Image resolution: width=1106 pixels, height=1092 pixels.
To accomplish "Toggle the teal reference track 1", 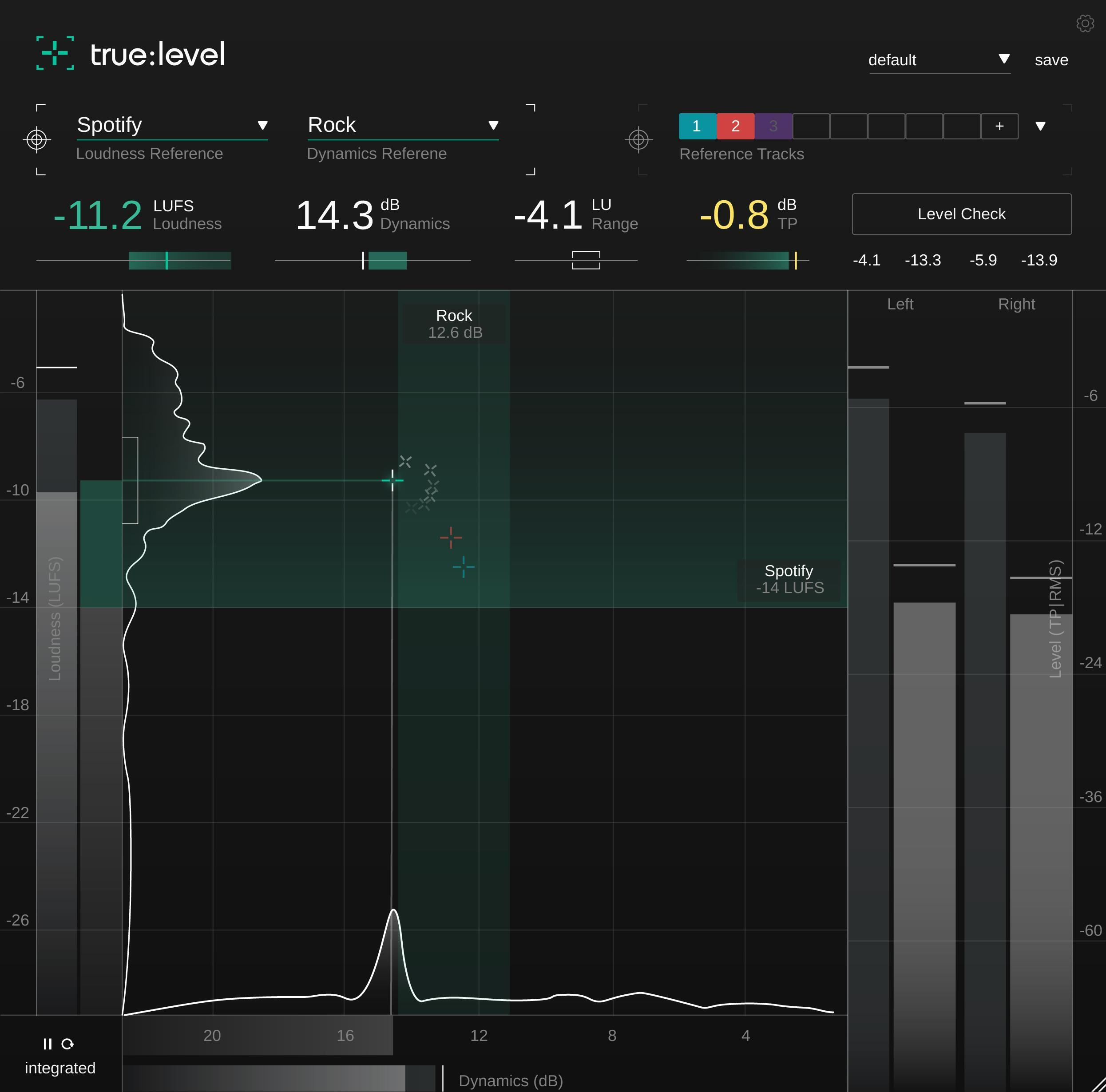I will pyautogui.click(x=696, y=126).
